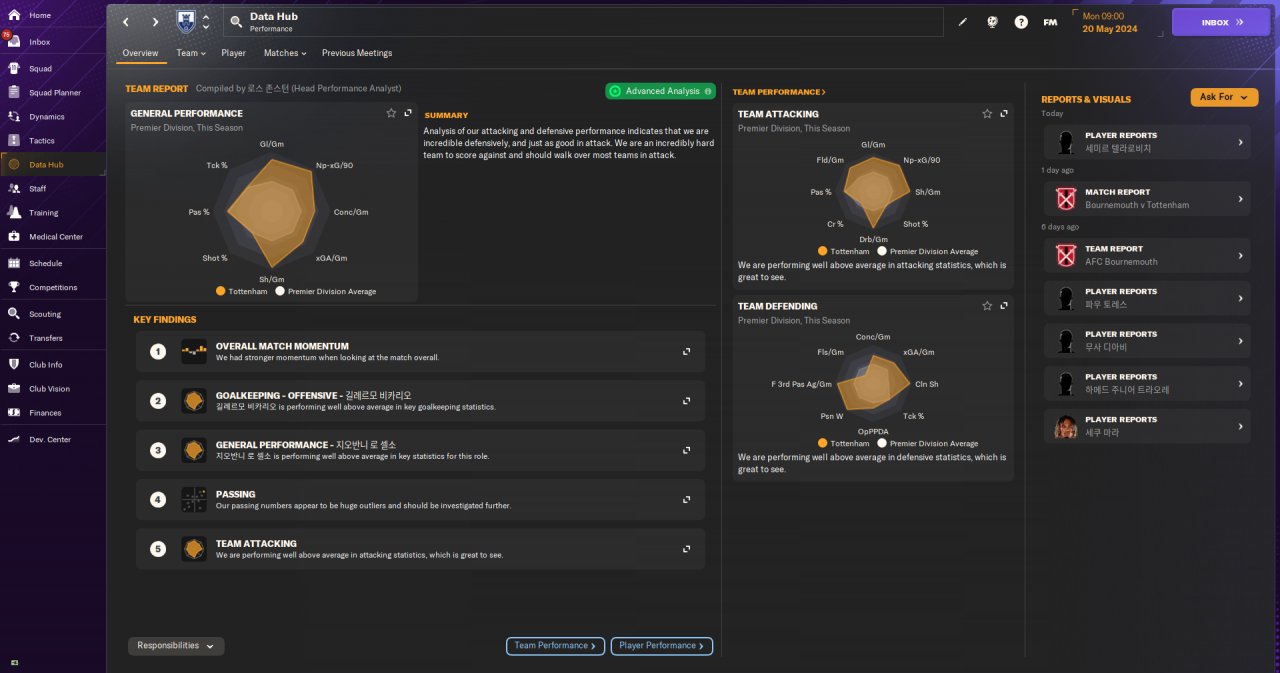The height and width of the screenshot is (673, 1280).
Task: Click the pencil edit icon in top bar
Action: (x=963, y=22)
